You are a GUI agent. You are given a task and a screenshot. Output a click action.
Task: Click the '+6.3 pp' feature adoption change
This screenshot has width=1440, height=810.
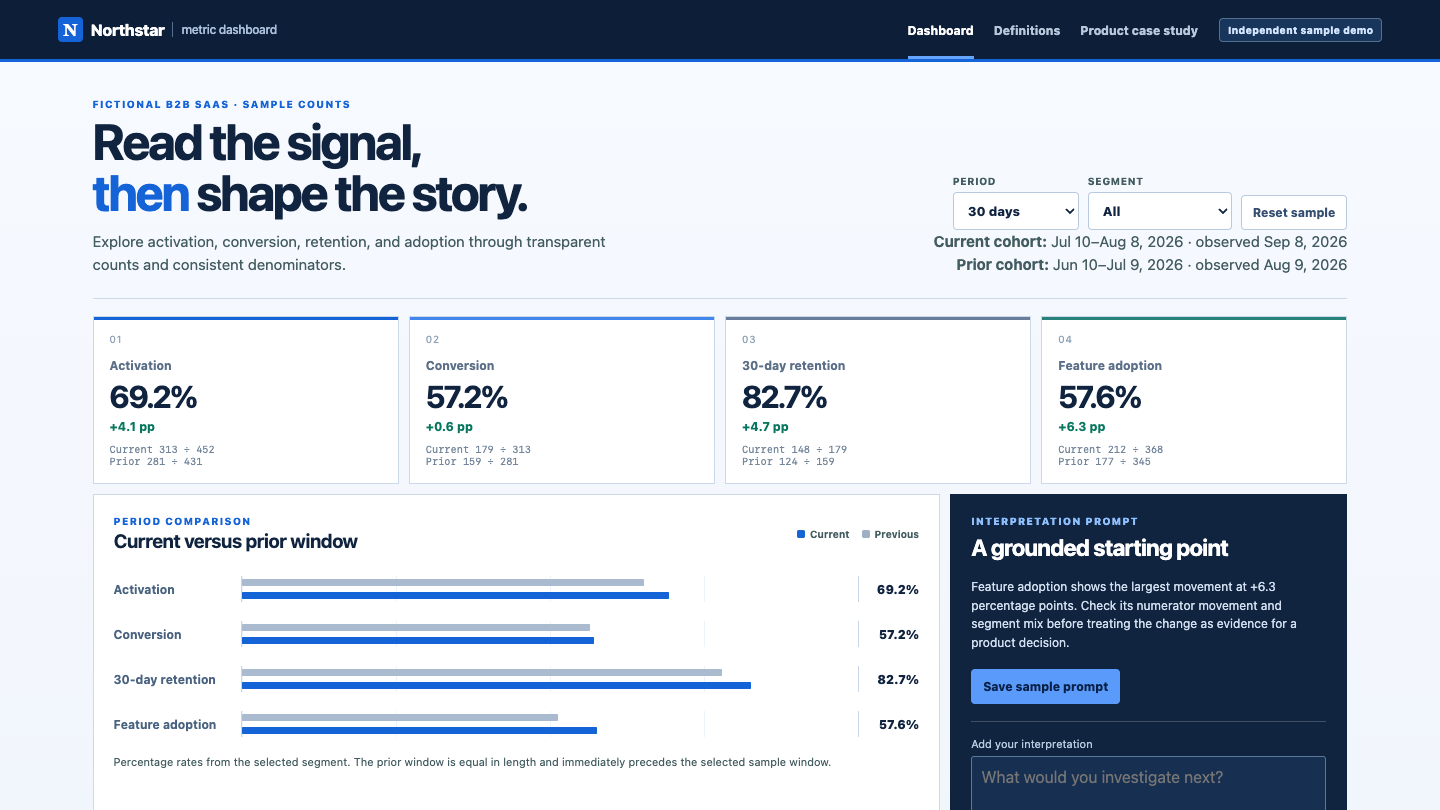(x=1082, y=427)
